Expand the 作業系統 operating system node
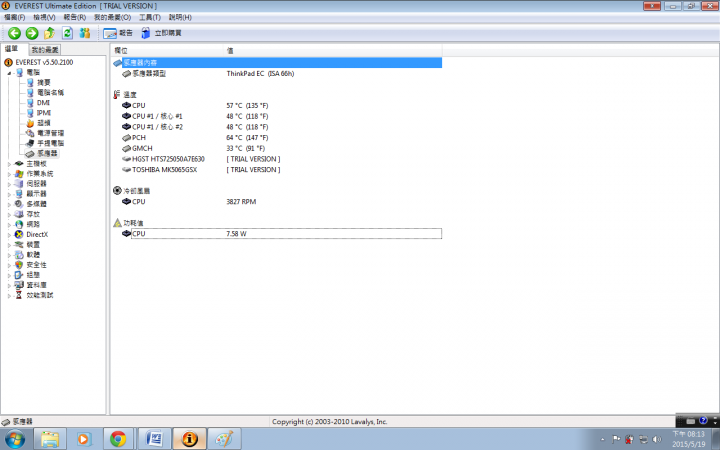The image size is (720, 450). 9,174
